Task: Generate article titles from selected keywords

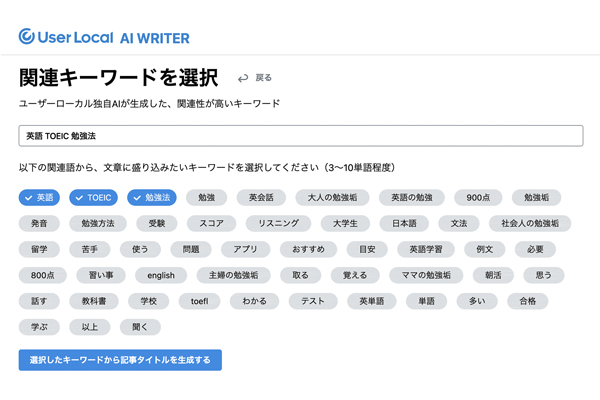Action: coord(120,360)
